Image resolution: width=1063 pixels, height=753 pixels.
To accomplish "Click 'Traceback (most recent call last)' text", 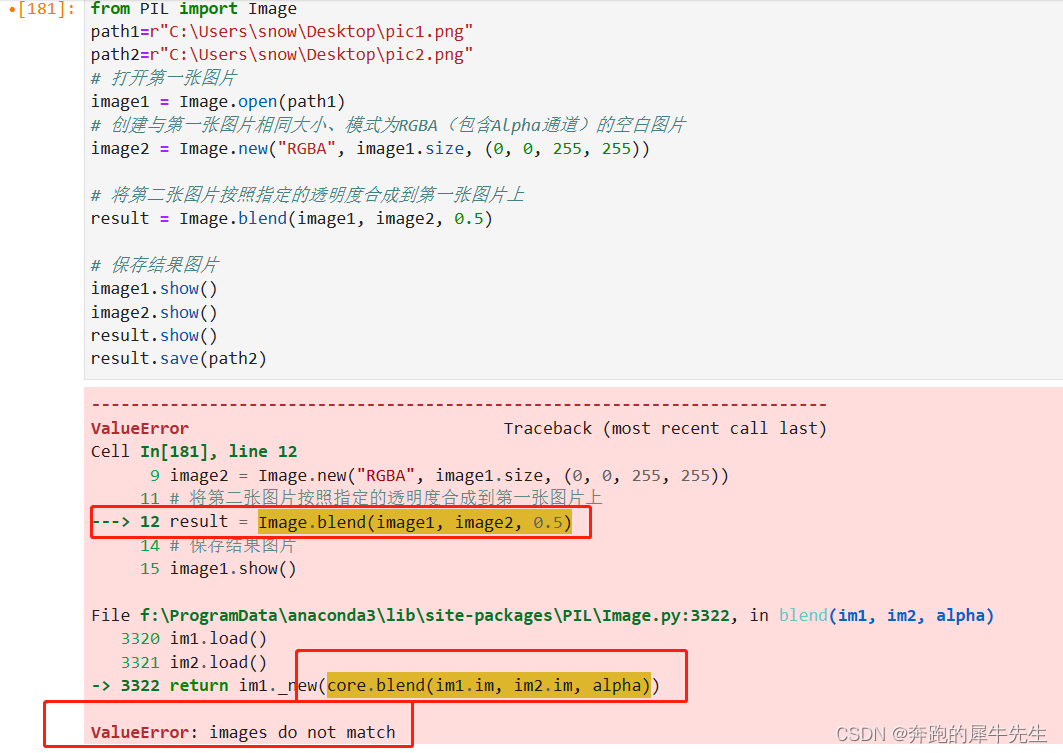I will click(665, 428).
